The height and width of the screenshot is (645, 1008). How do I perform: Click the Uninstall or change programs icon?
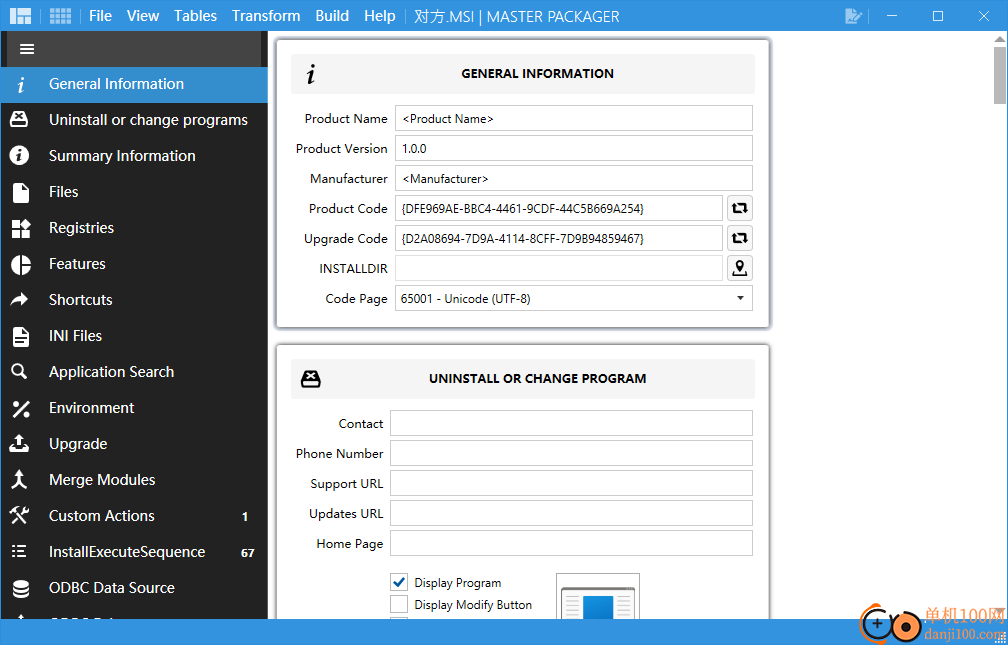pos(19,120)
